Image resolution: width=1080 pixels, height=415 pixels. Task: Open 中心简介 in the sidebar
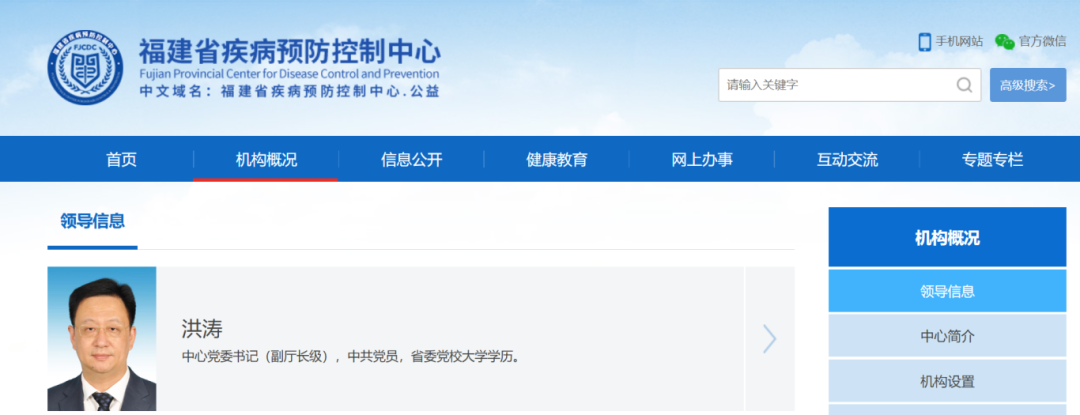coord(947,336)
